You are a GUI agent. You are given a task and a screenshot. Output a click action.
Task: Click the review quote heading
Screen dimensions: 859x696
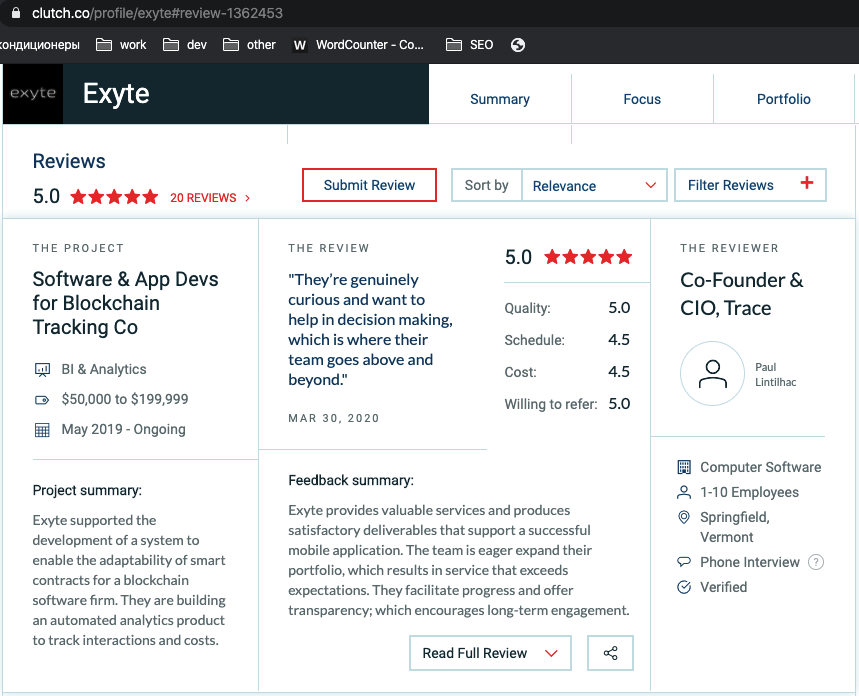[370, 329]
